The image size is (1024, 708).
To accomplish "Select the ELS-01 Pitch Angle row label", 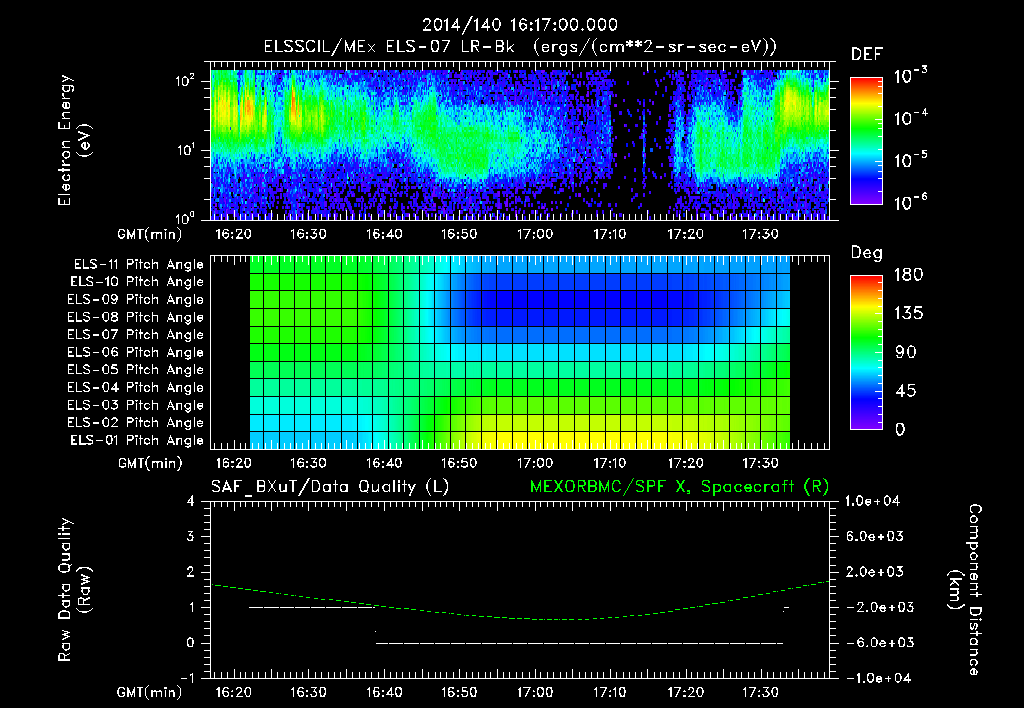I will click(x=136, y=440).
